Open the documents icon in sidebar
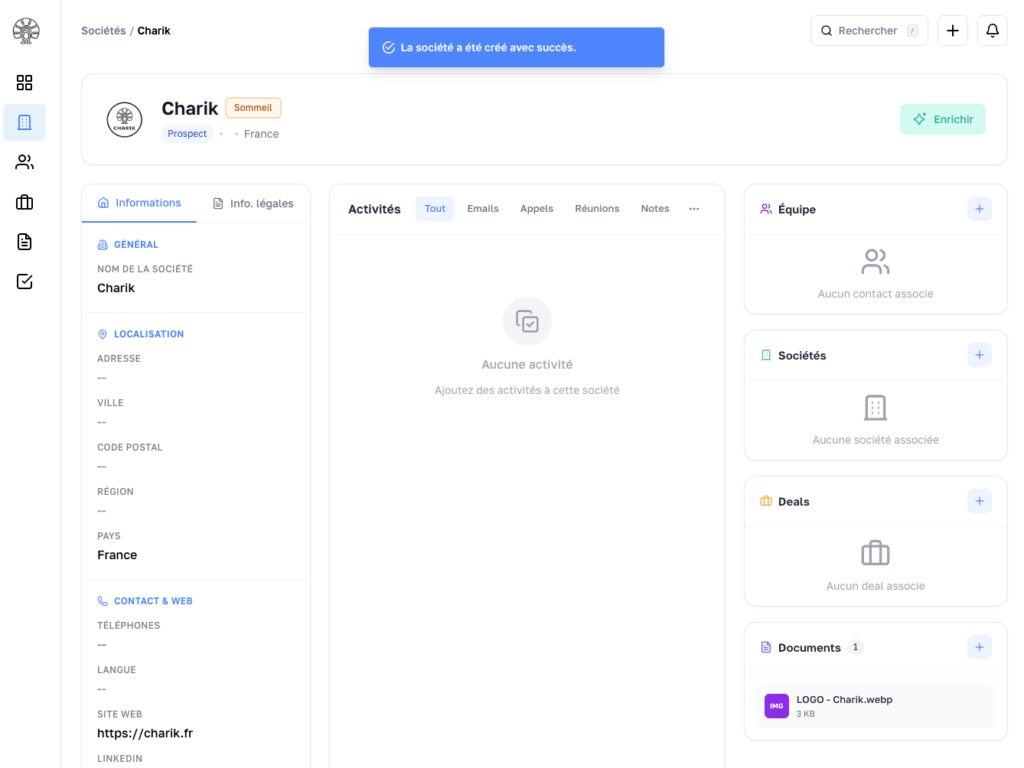Image resolution: width=1024 pixels, height=768 pixels. pyautogui.click(x=24, y=242)
